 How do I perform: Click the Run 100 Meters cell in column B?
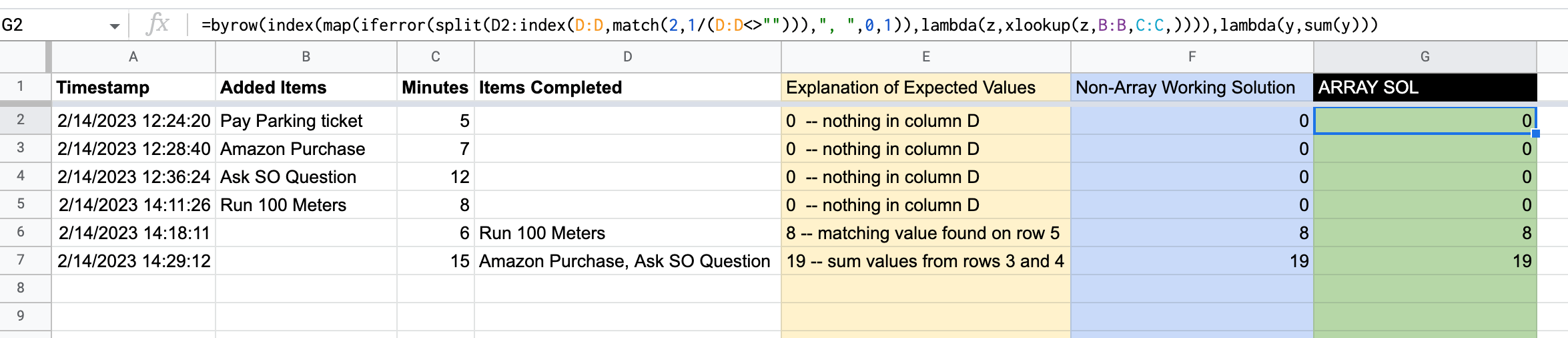tap(306, 205)
